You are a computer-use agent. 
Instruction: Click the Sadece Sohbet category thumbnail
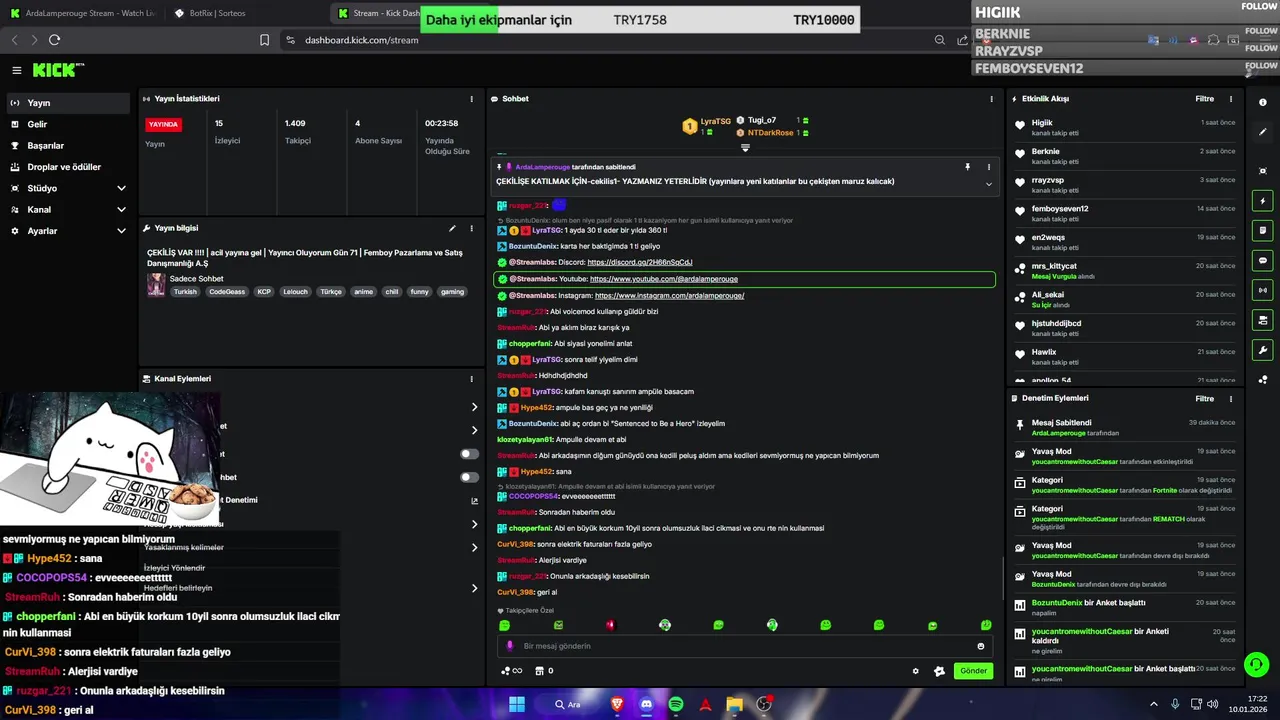tap(156, 285)
